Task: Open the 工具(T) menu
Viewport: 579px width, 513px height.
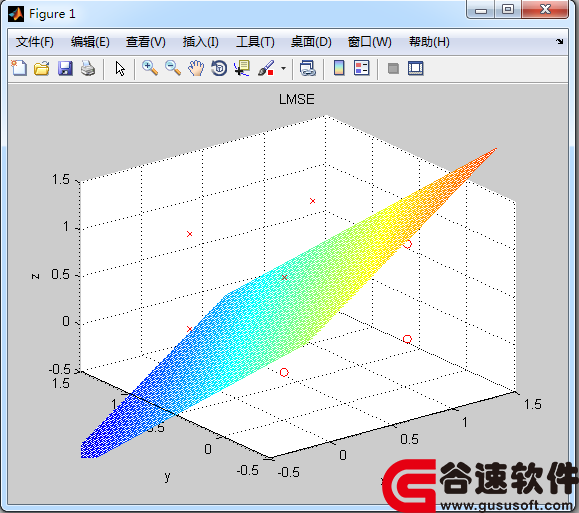Action: (255, 42)
